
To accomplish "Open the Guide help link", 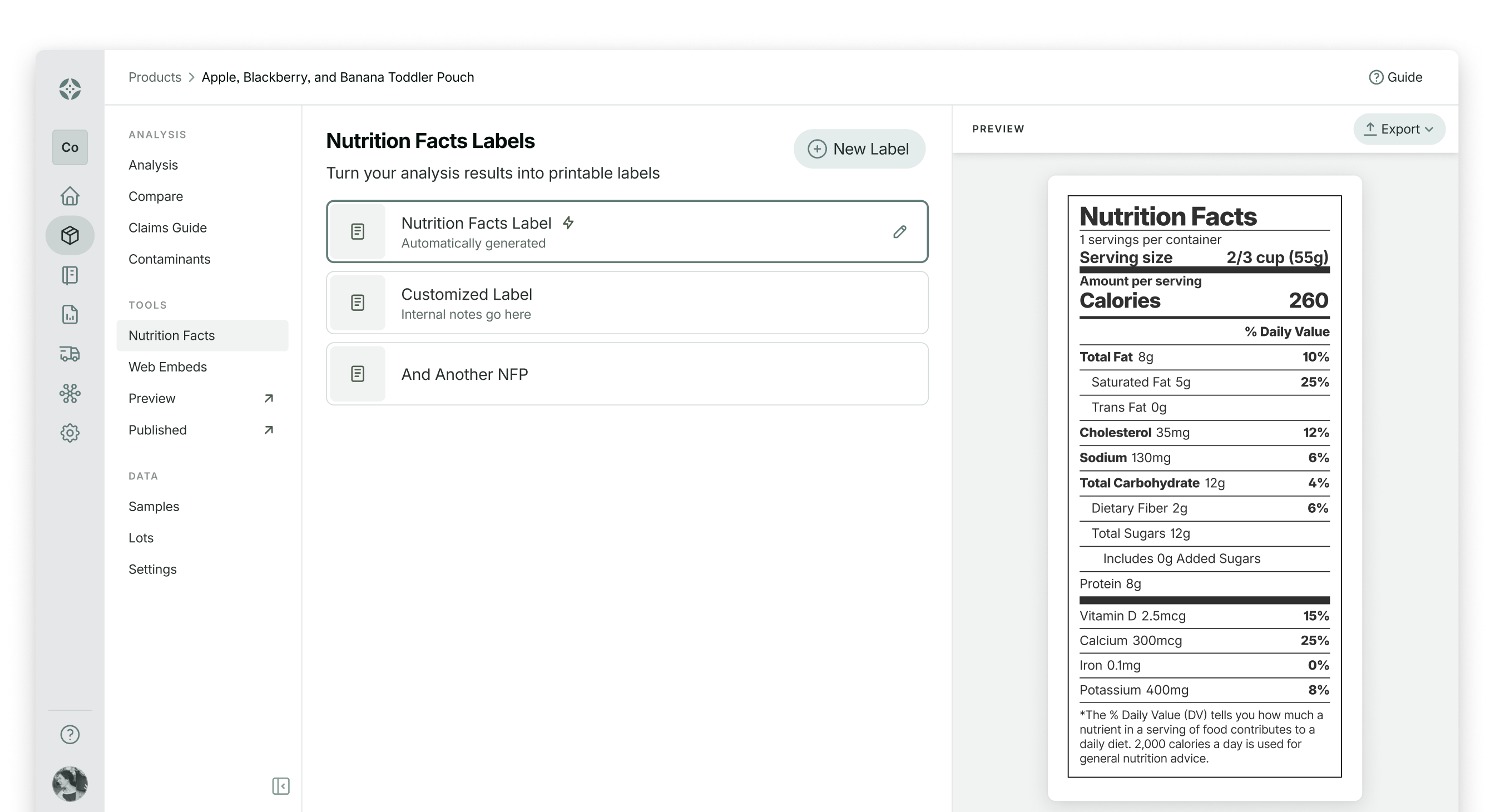I will 1395,77.
